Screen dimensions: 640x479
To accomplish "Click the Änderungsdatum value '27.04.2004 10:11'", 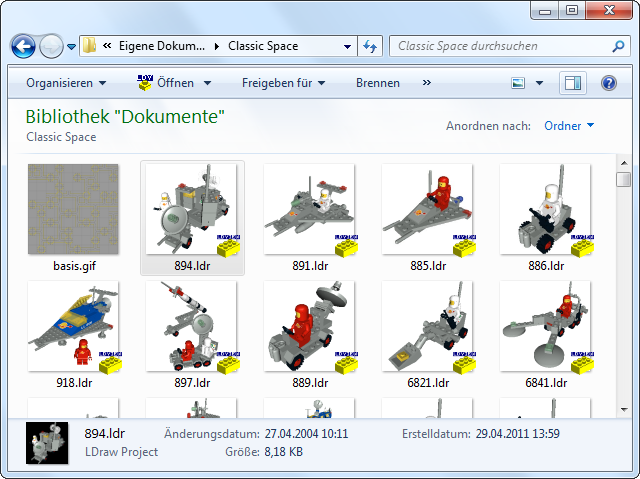I will tap(306, 434).
